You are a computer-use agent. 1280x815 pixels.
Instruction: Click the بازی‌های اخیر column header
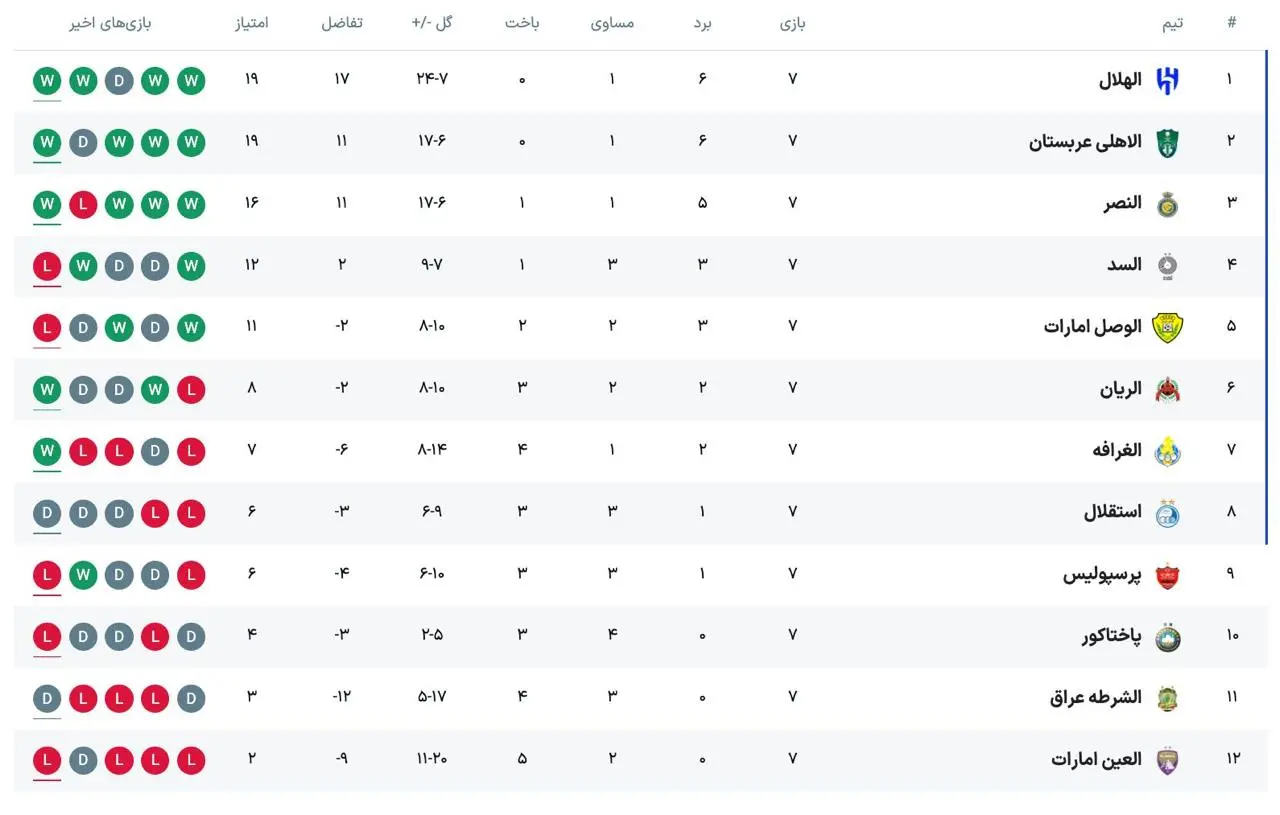point(110,23)
